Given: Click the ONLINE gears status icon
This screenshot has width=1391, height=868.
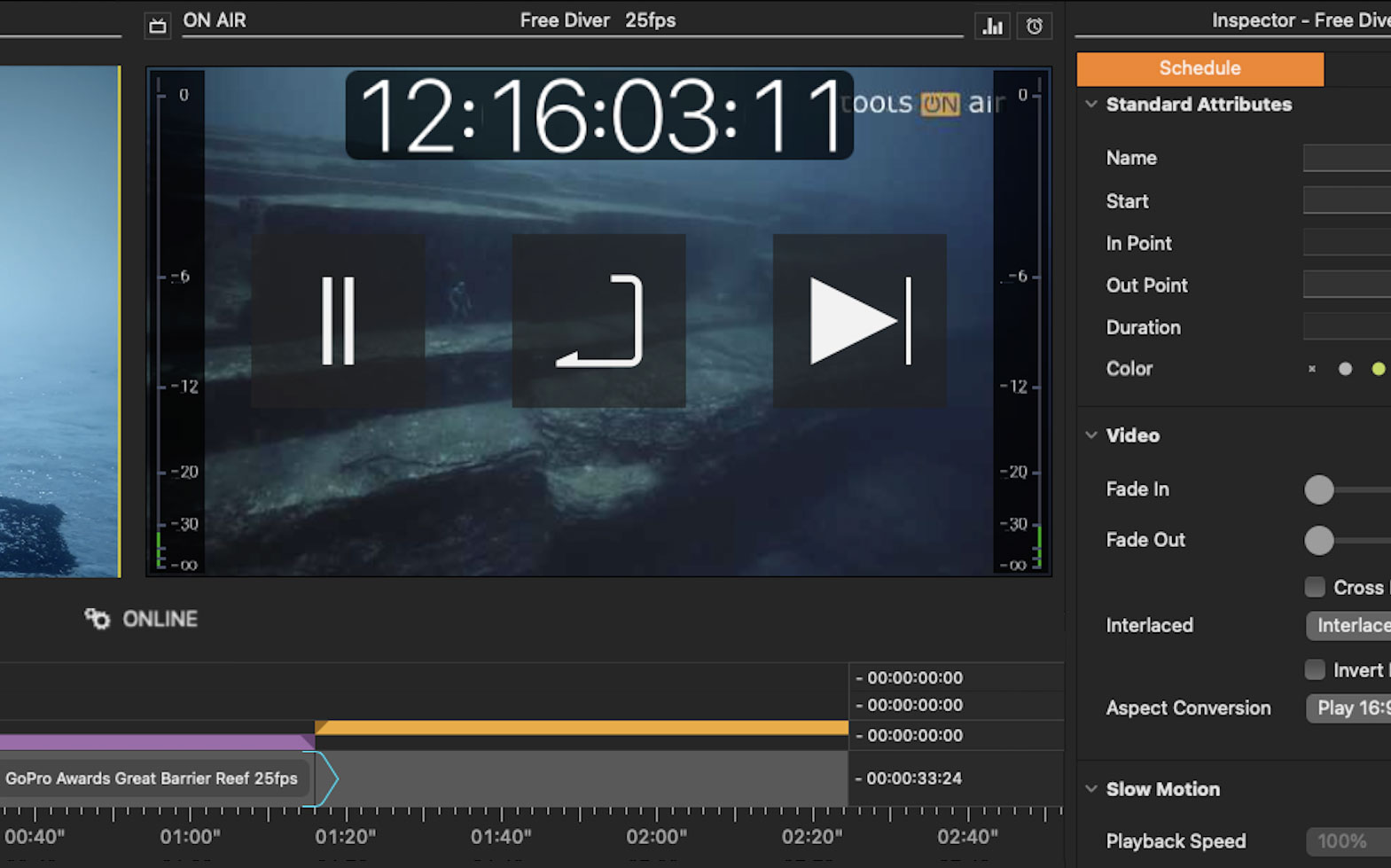Looking at the screenshot, I should (x=97, y=619).
